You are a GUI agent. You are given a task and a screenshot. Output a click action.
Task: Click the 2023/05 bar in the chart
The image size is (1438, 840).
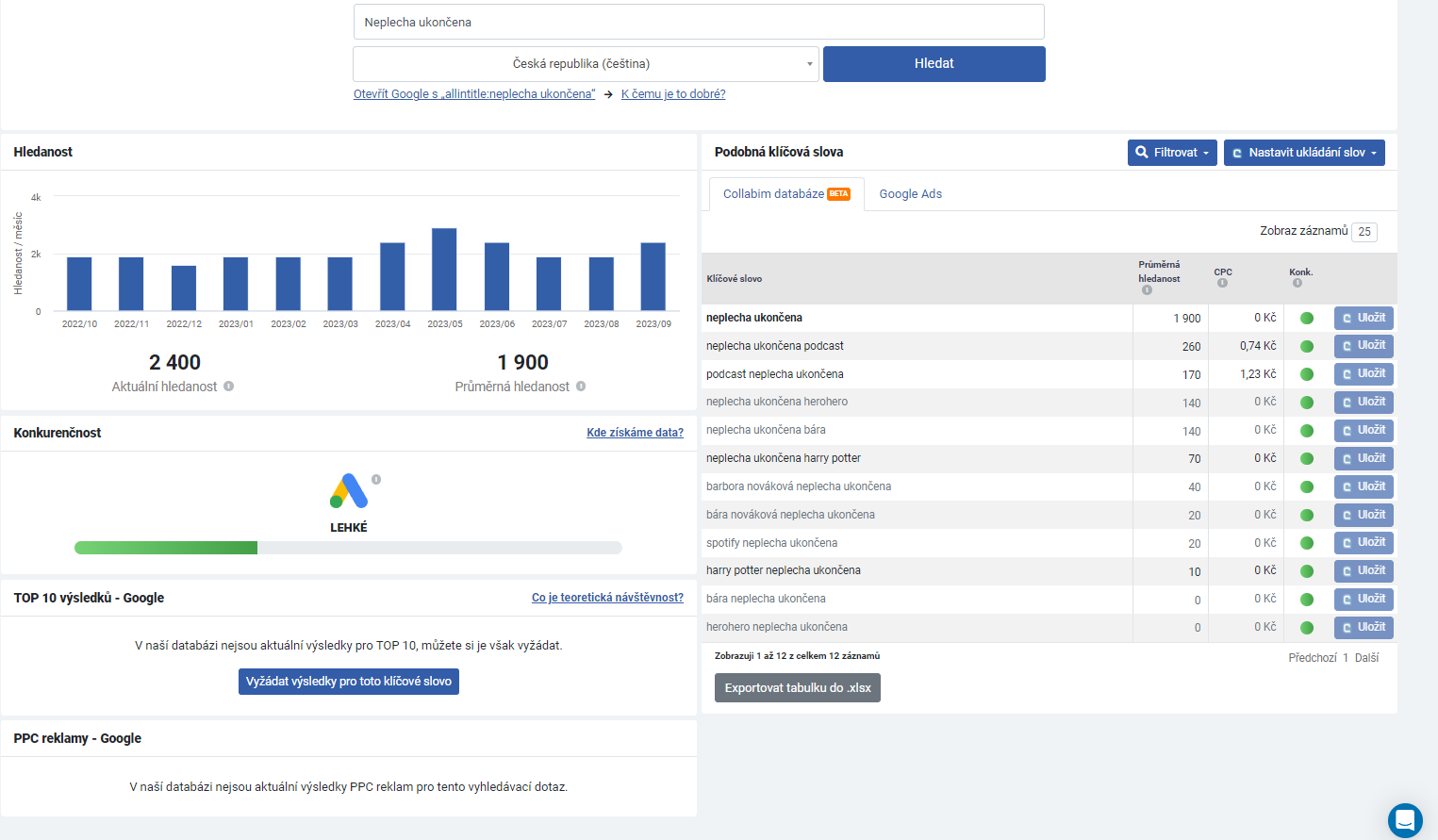point(444,270)
